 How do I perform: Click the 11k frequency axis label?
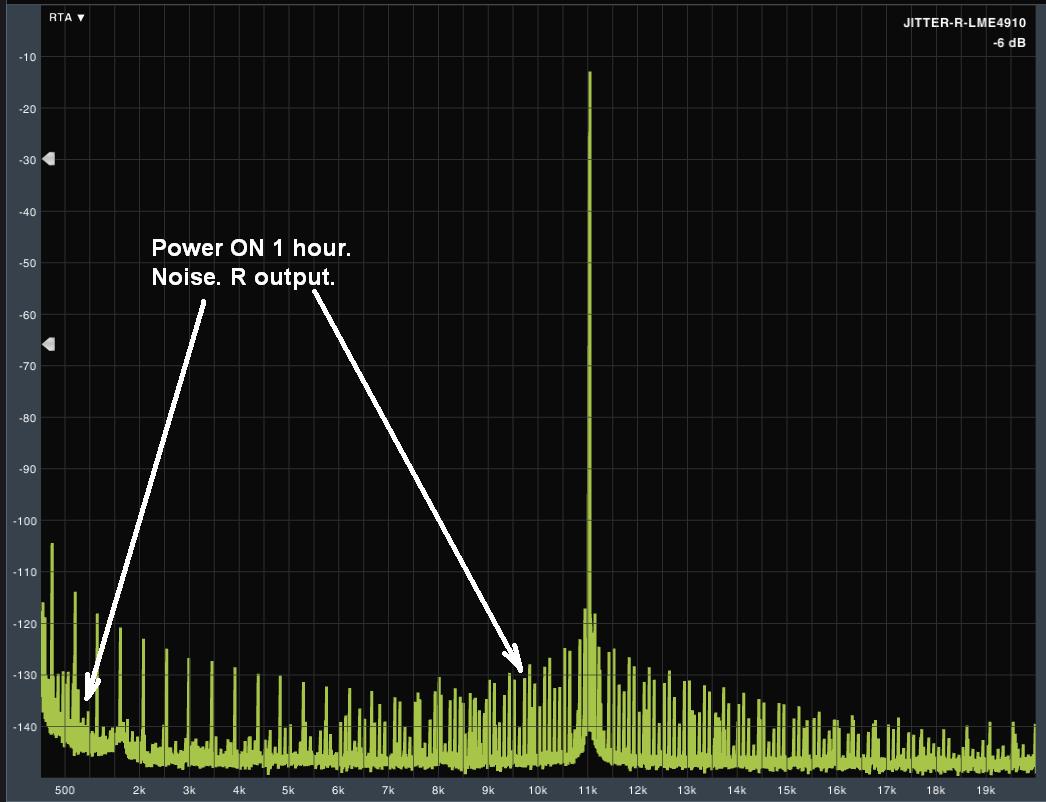588,791
